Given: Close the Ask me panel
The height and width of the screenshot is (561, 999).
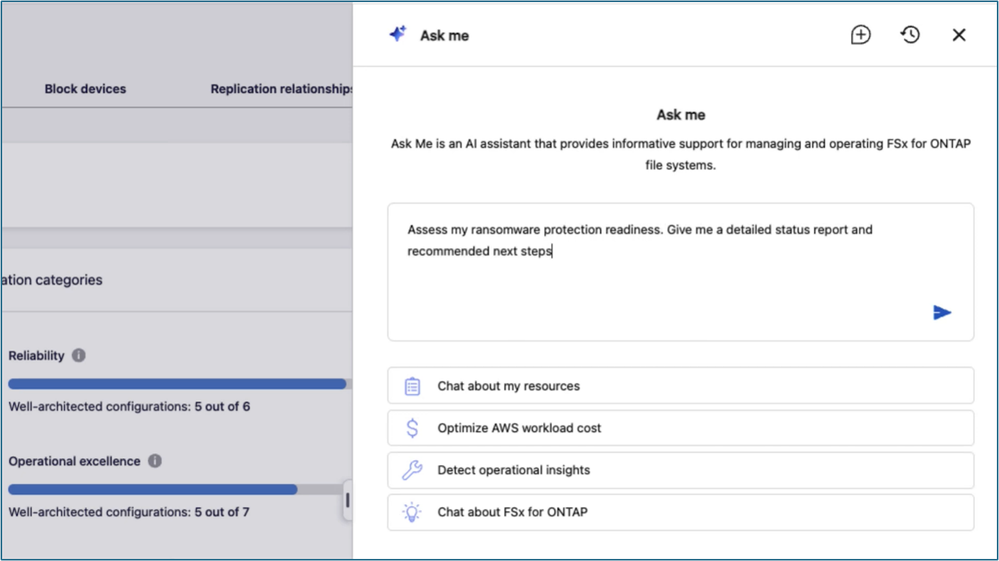Looking at the screenshot, I should [959, 35].
